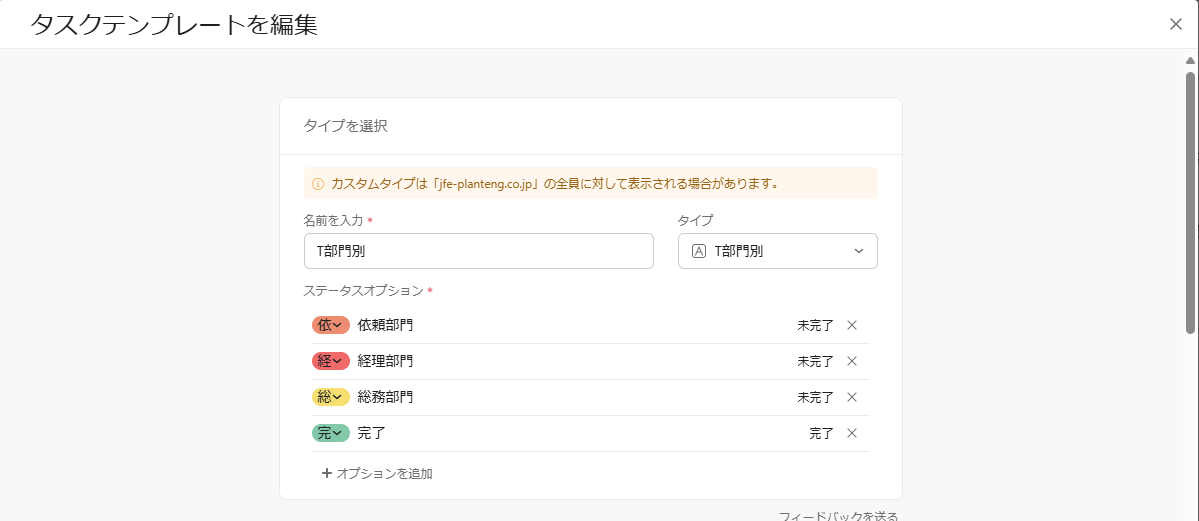Viewport: 1199px width, 521px height.
Task: Edit the 経理部門 option name
Action: (x=385, y=361)
